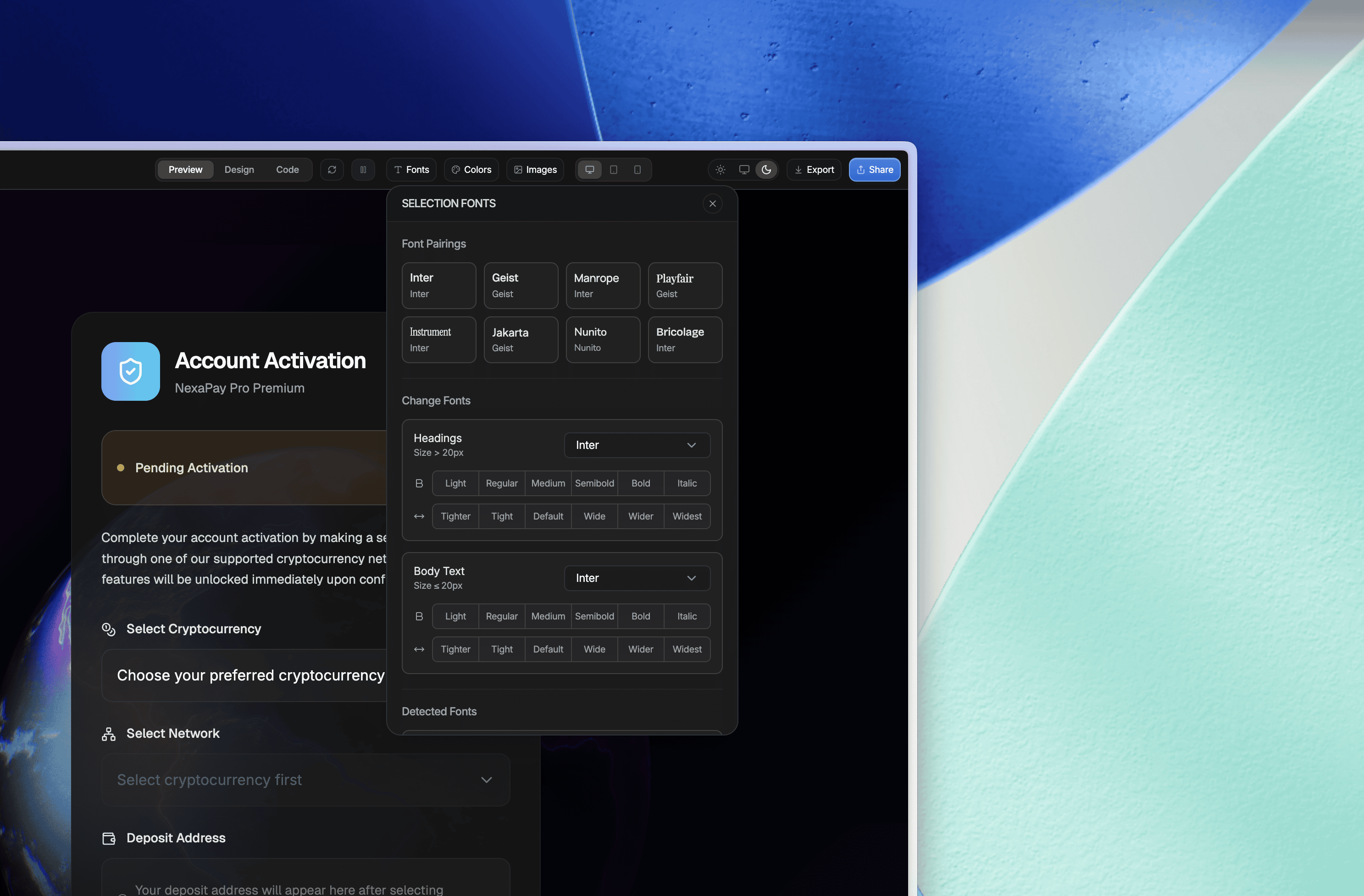Select mobile viewport icon
This screenshot has width=1364, height=896.
coord(638,170)
